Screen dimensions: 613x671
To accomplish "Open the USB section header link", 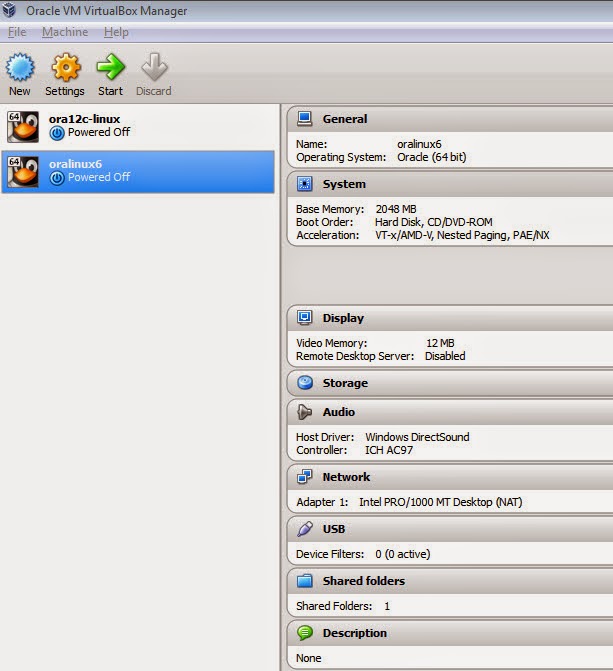I will [333, 529].
